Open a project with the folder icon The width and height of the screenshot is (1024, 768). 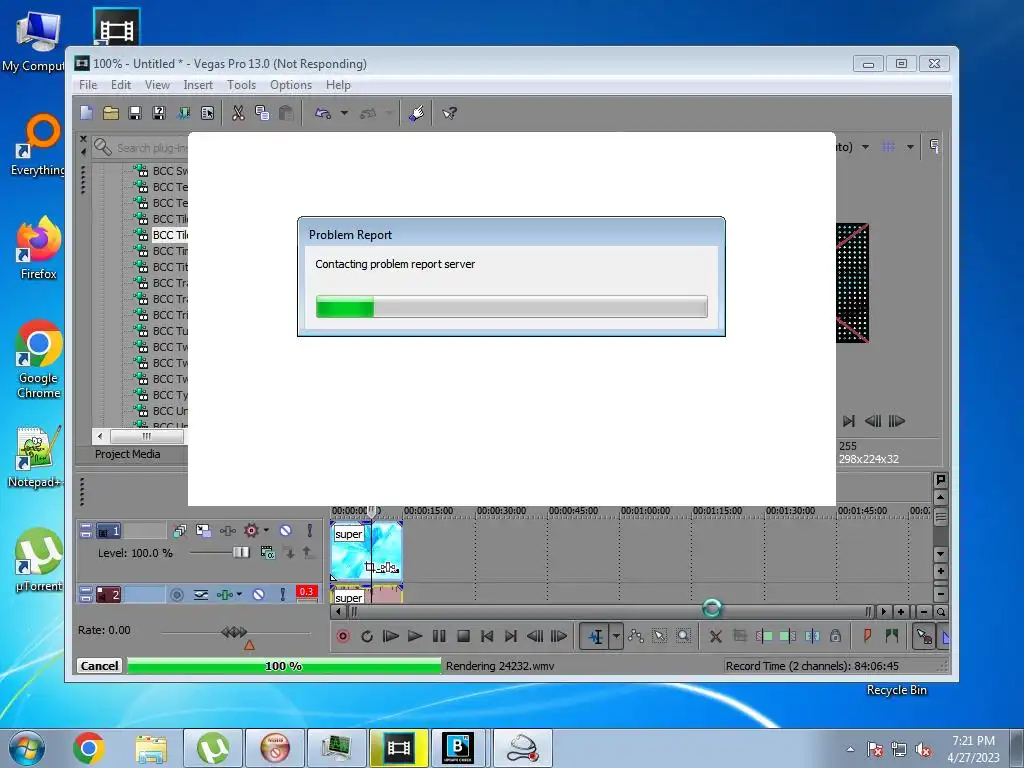(x=110, y=113)
